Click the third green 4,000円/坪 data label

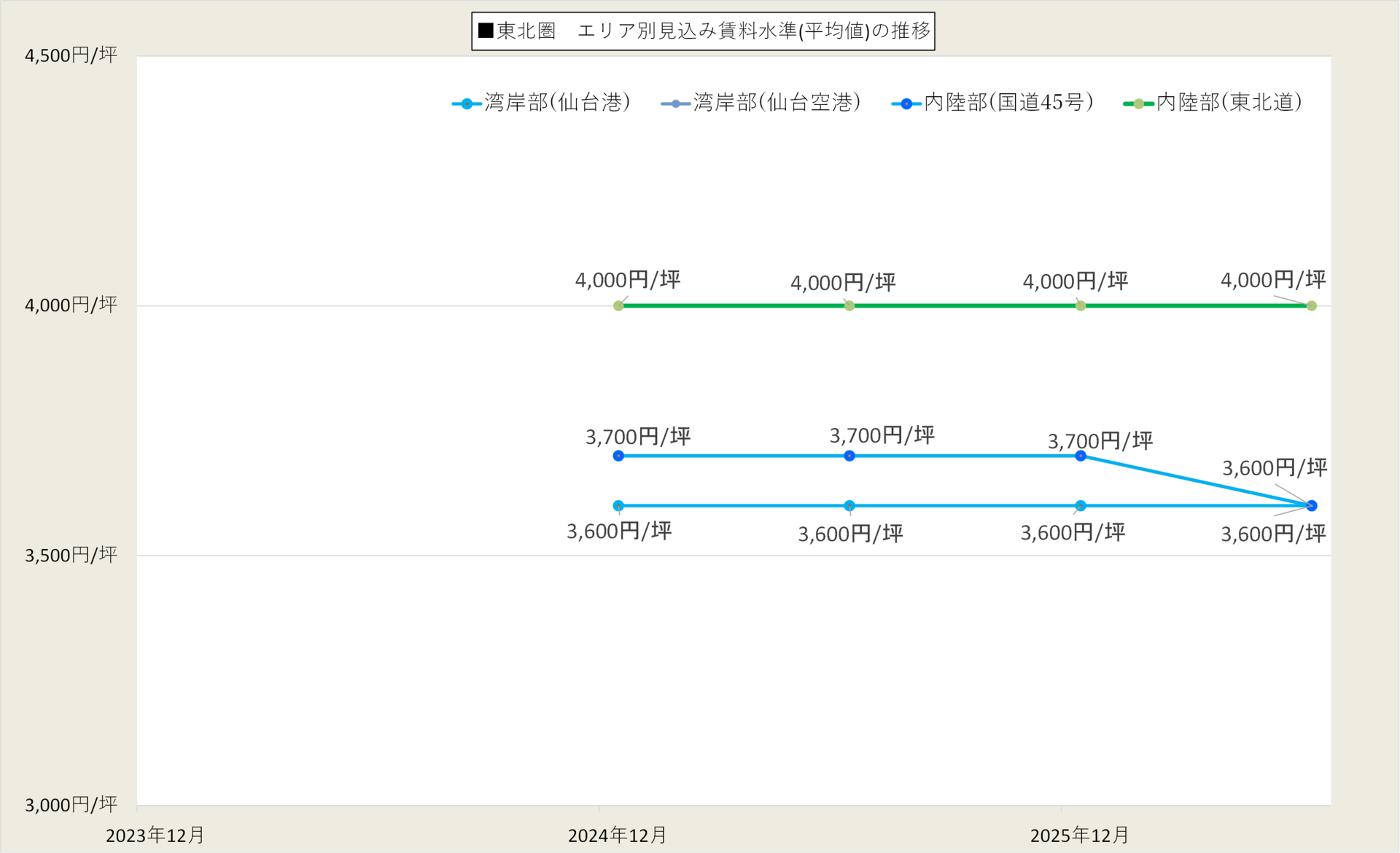coord(1076,281)
